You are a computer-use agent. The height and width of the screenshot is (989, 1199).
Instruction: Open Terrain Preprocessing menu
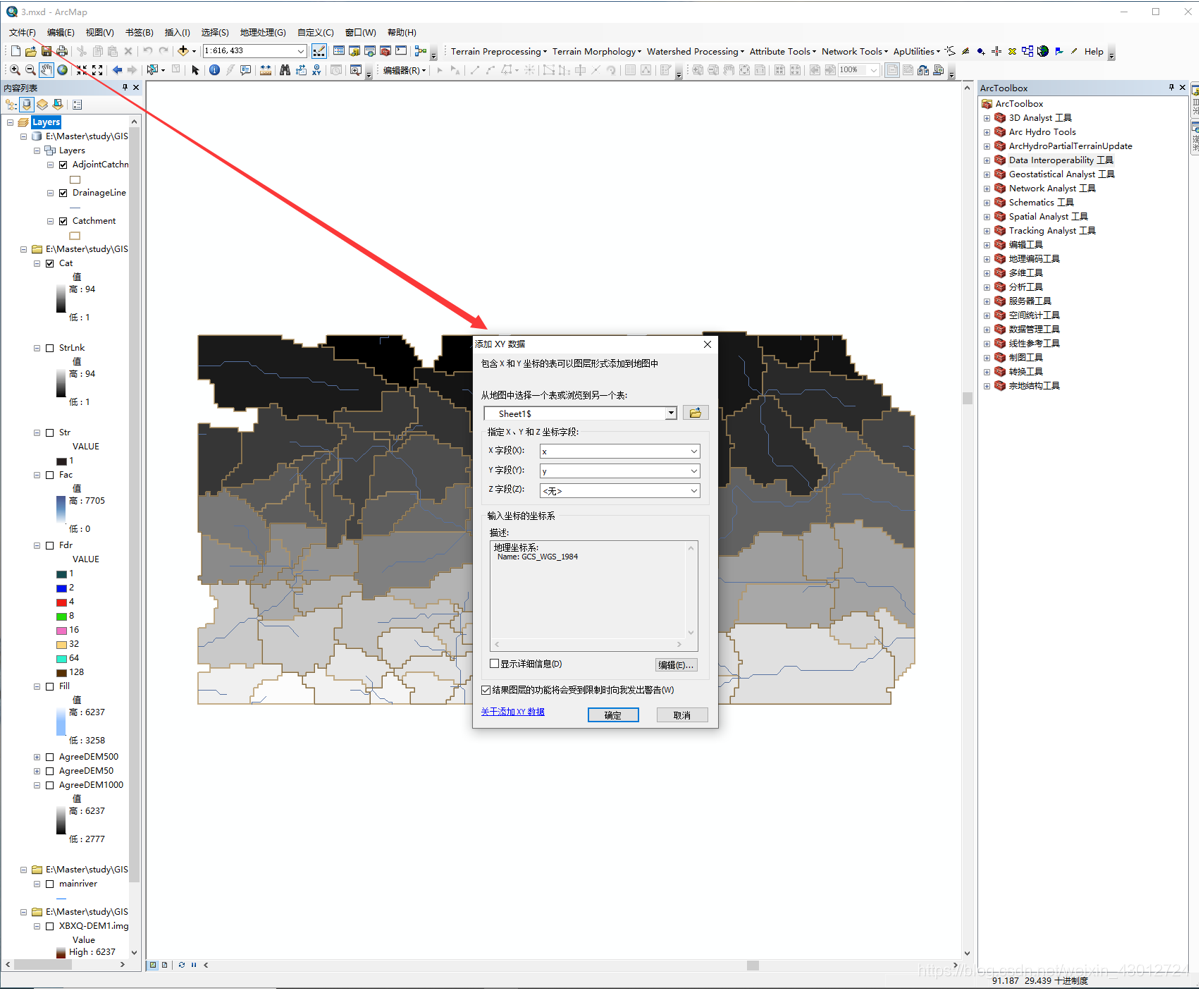[499, 51]
